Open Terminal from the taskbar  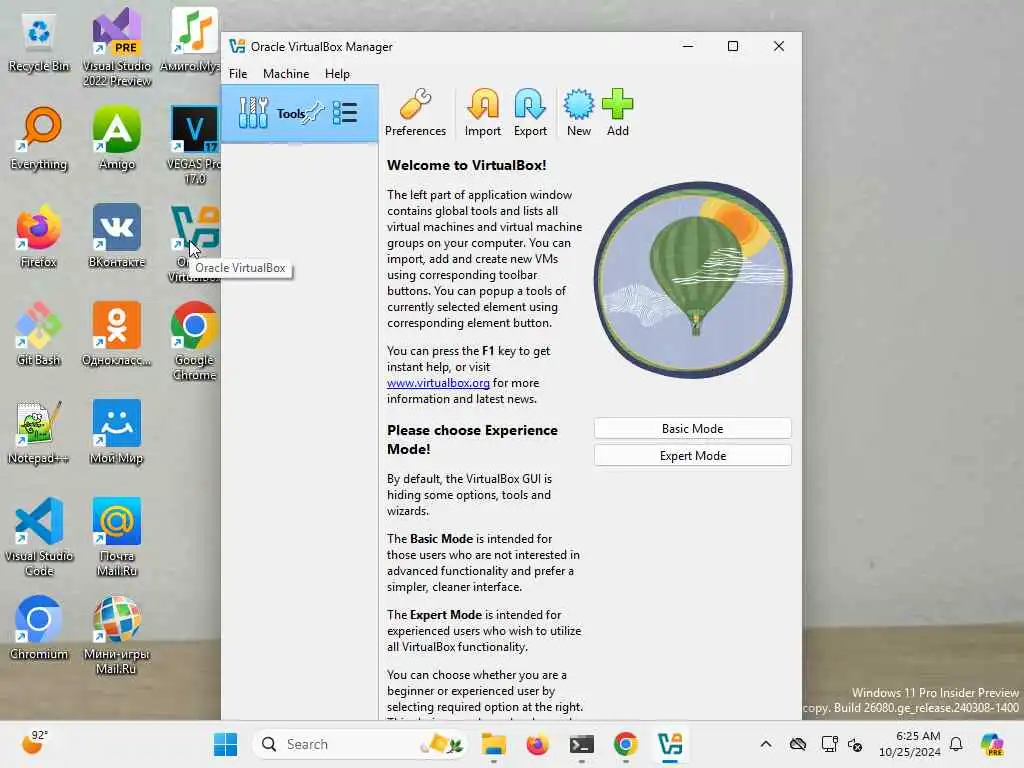pyautogui.click(x=581, y=744)
